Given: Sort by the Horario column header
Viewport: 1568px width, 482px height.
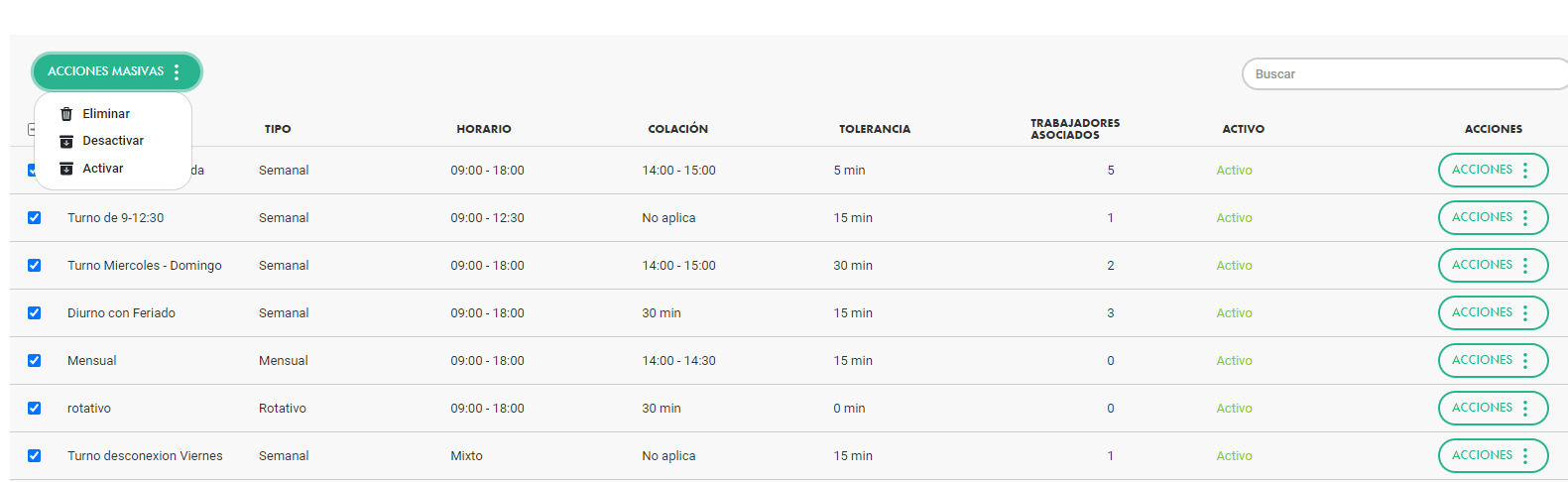Looking at the screenshot, I should coord(484,129).
